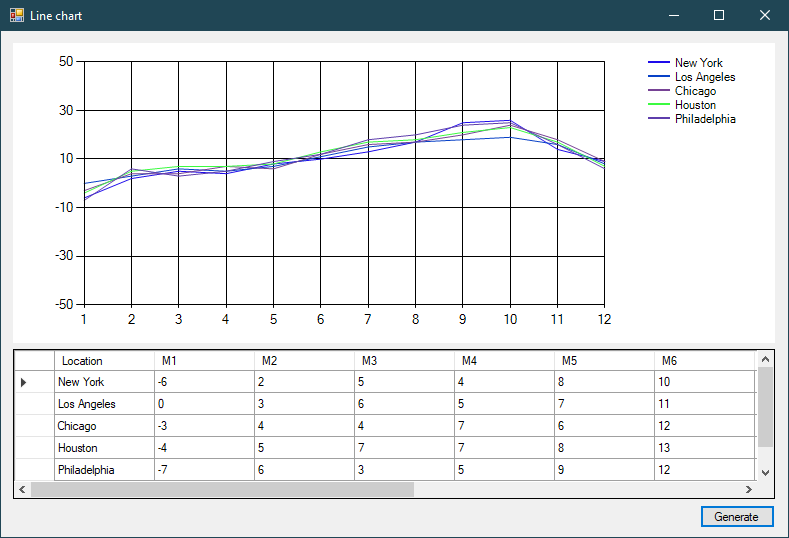
Task: Click the M2 column header
Action: click(304, 361)
